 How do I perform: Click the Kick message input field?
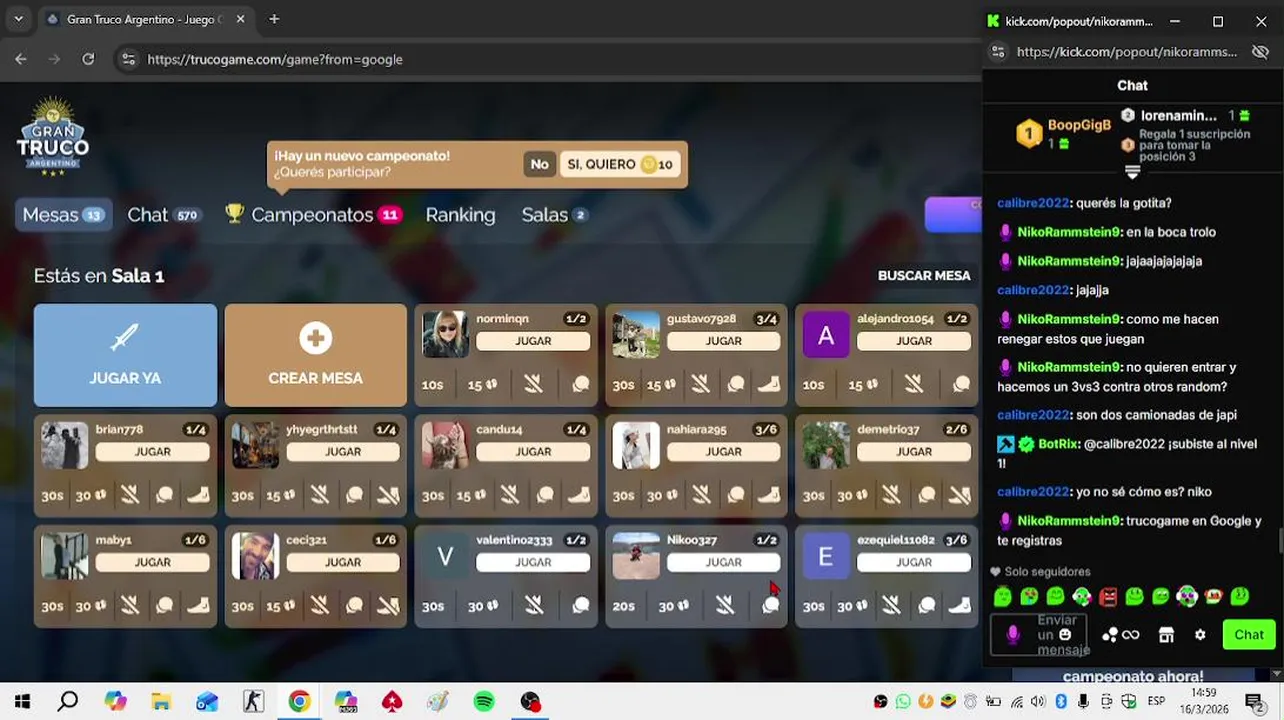point(1039,635)
